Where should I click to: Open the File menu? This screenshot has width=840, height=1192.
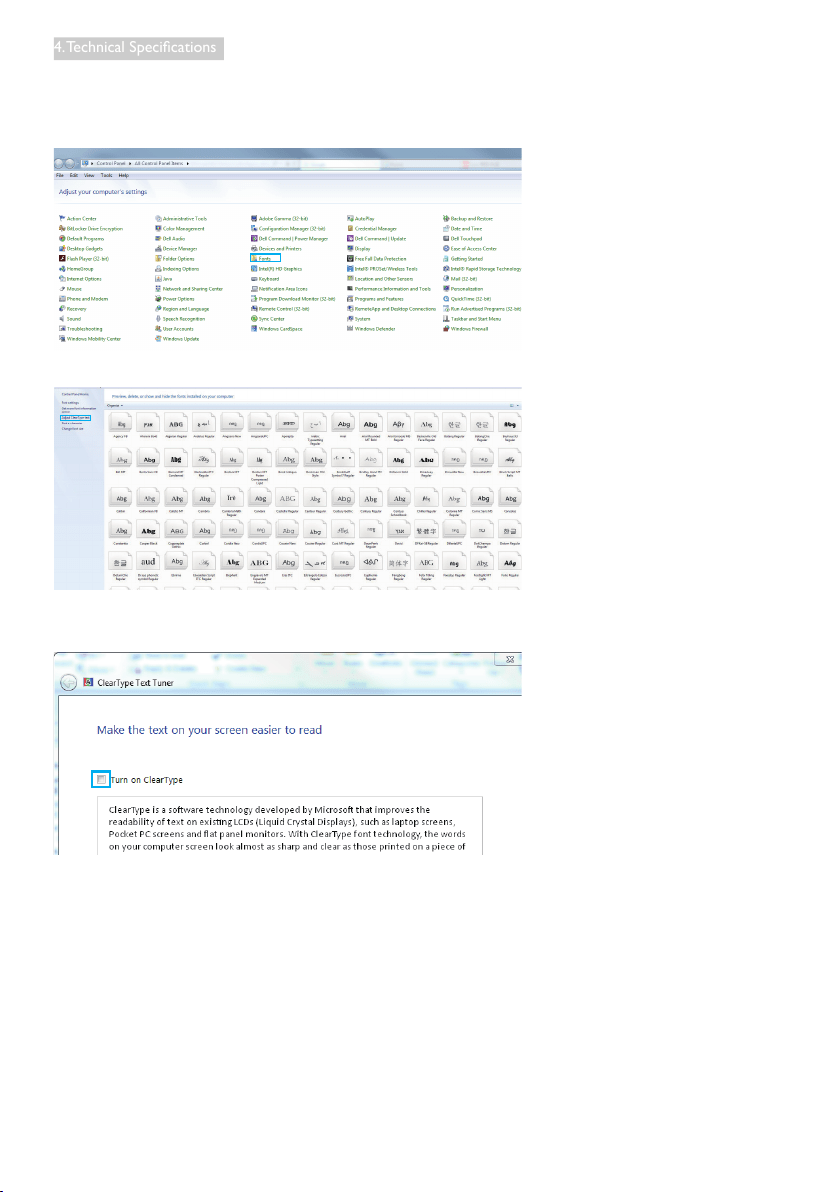coord(60,175)
